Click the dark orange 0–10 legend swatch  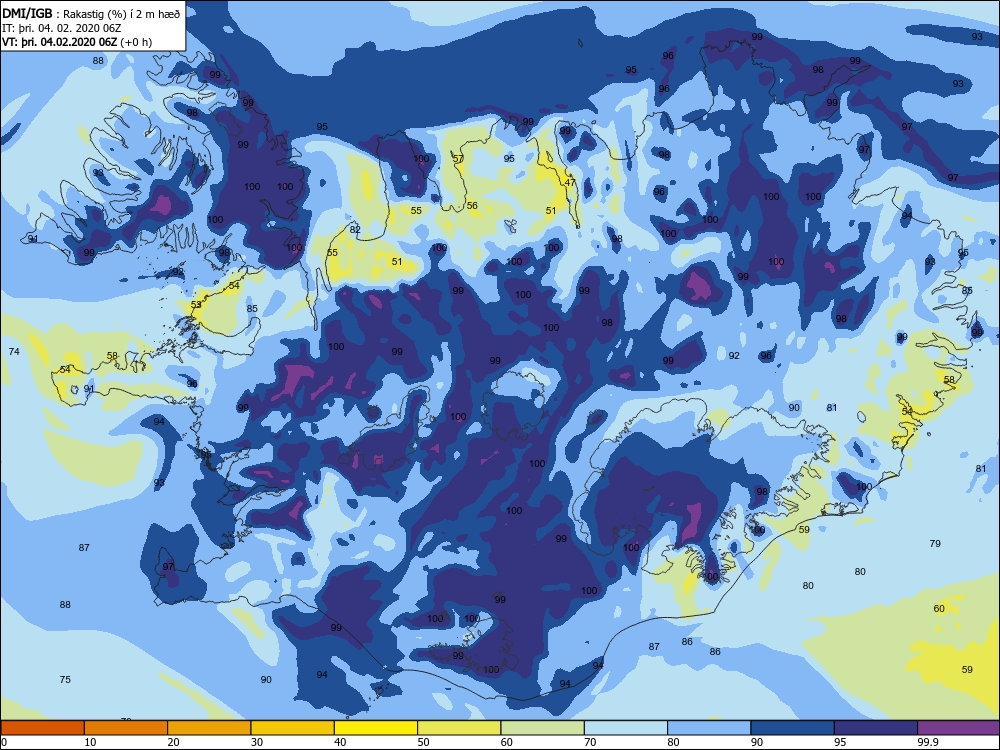(x=42, y=728)
